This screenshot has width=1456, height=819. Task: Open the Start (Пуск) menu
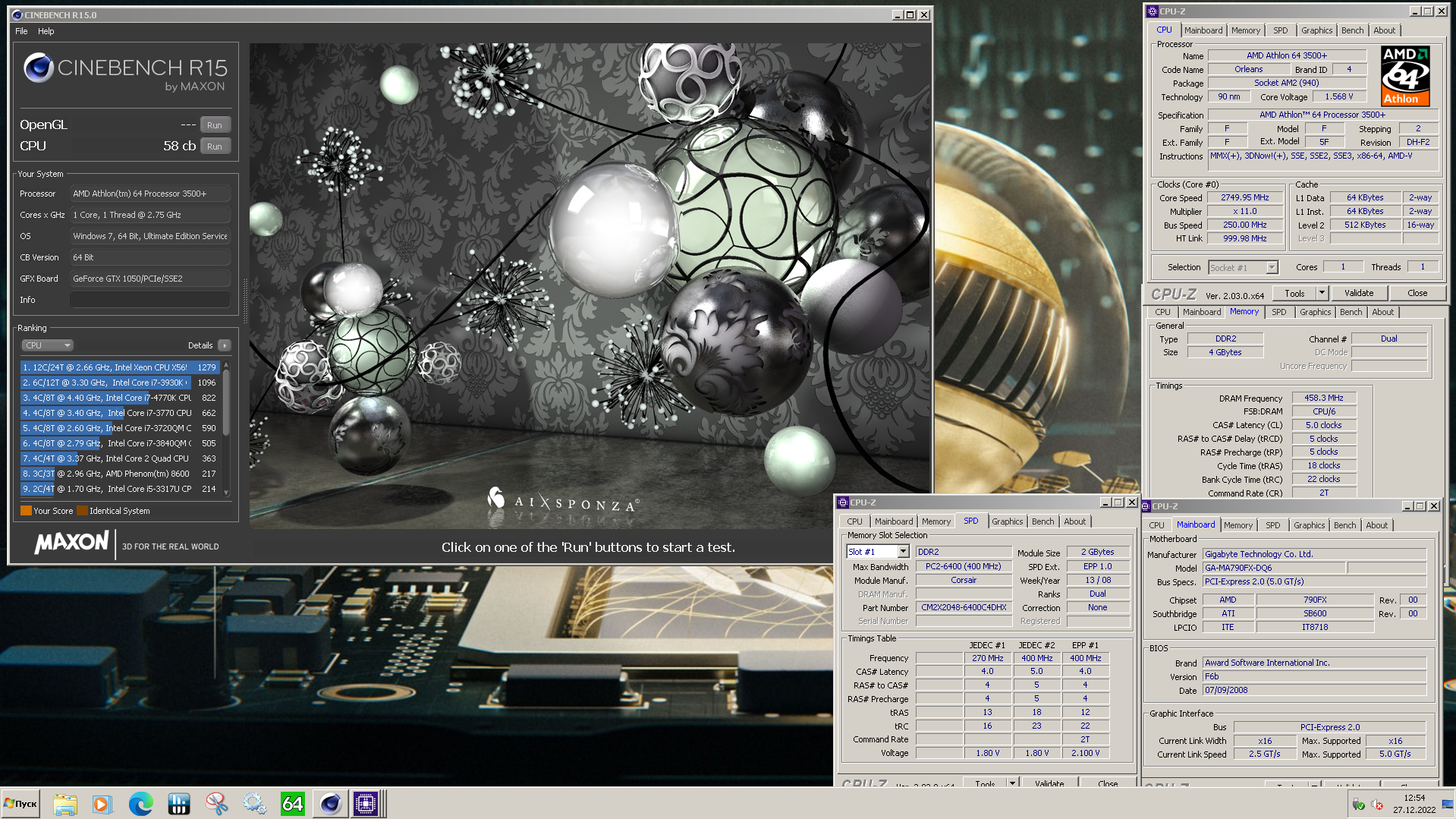click(20, 803)
